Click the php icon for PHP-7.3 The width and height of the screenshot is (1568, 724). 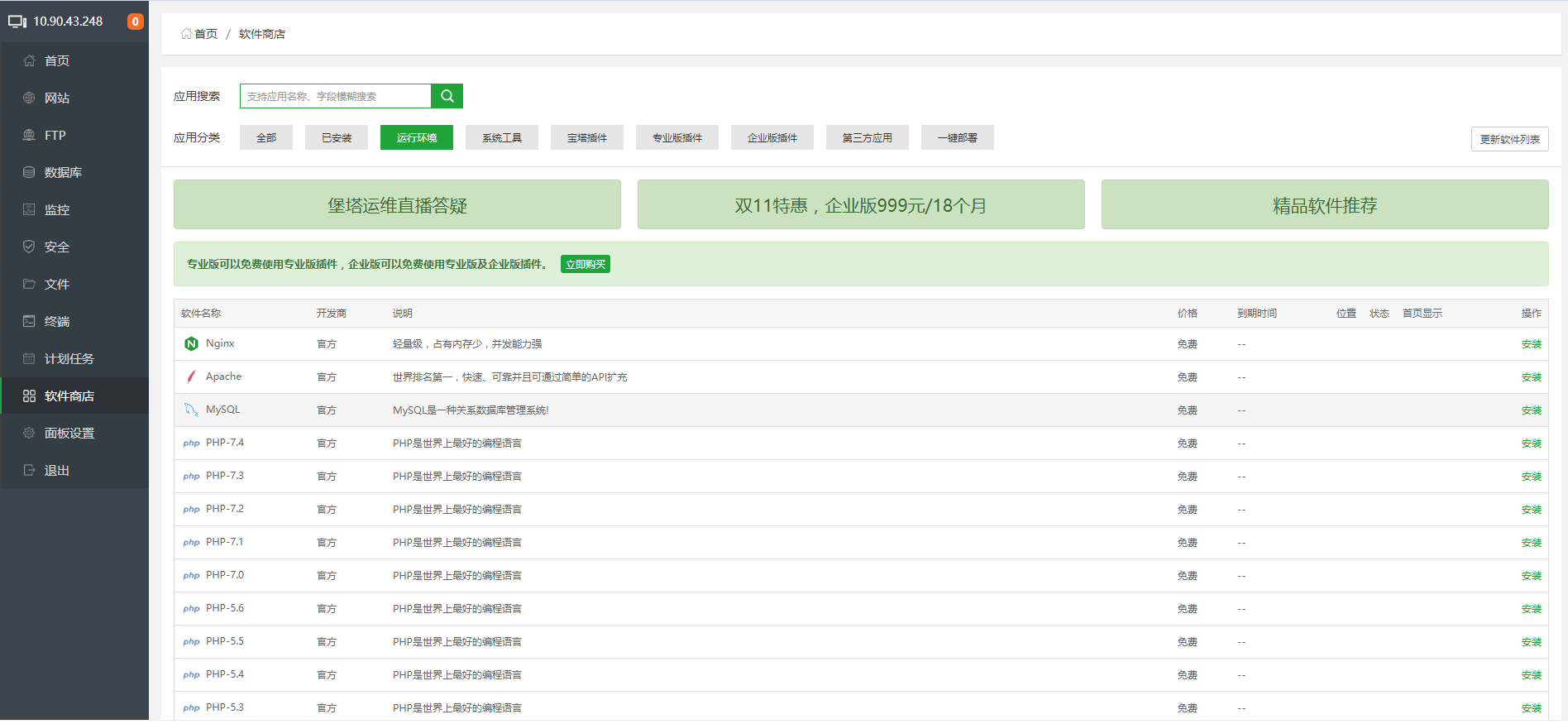[191, 477]
